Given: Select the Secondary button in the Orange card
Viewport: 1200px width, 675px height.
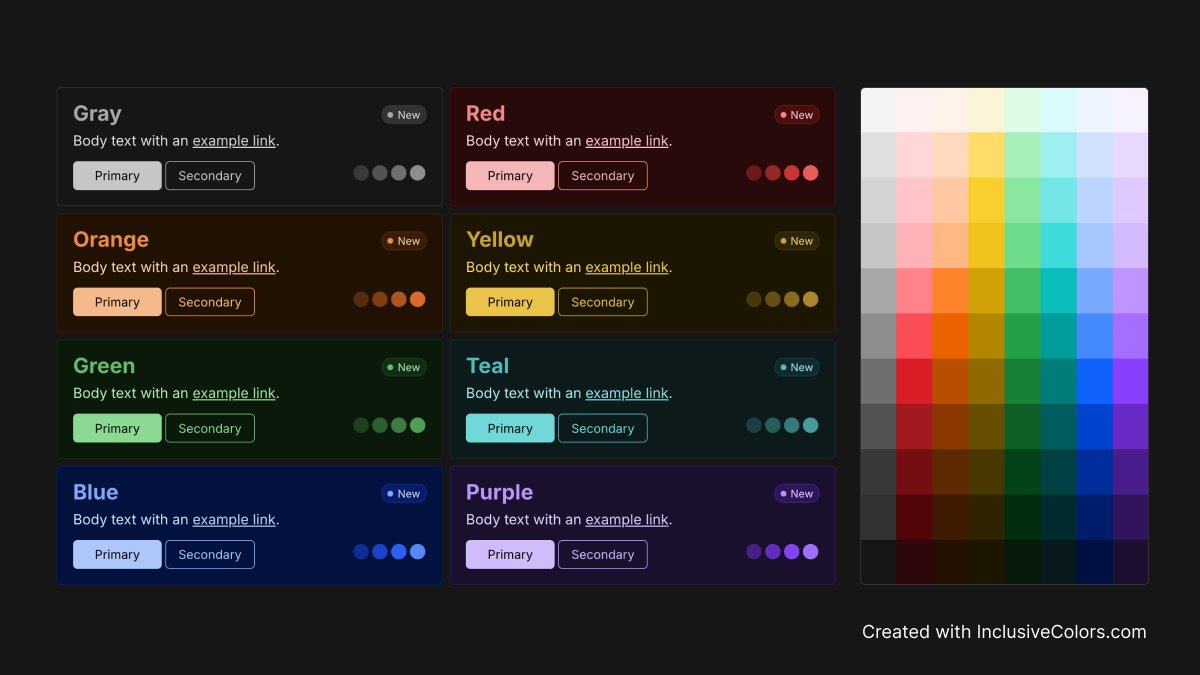Looking at the screenshot, I should (x=210, y=302).
